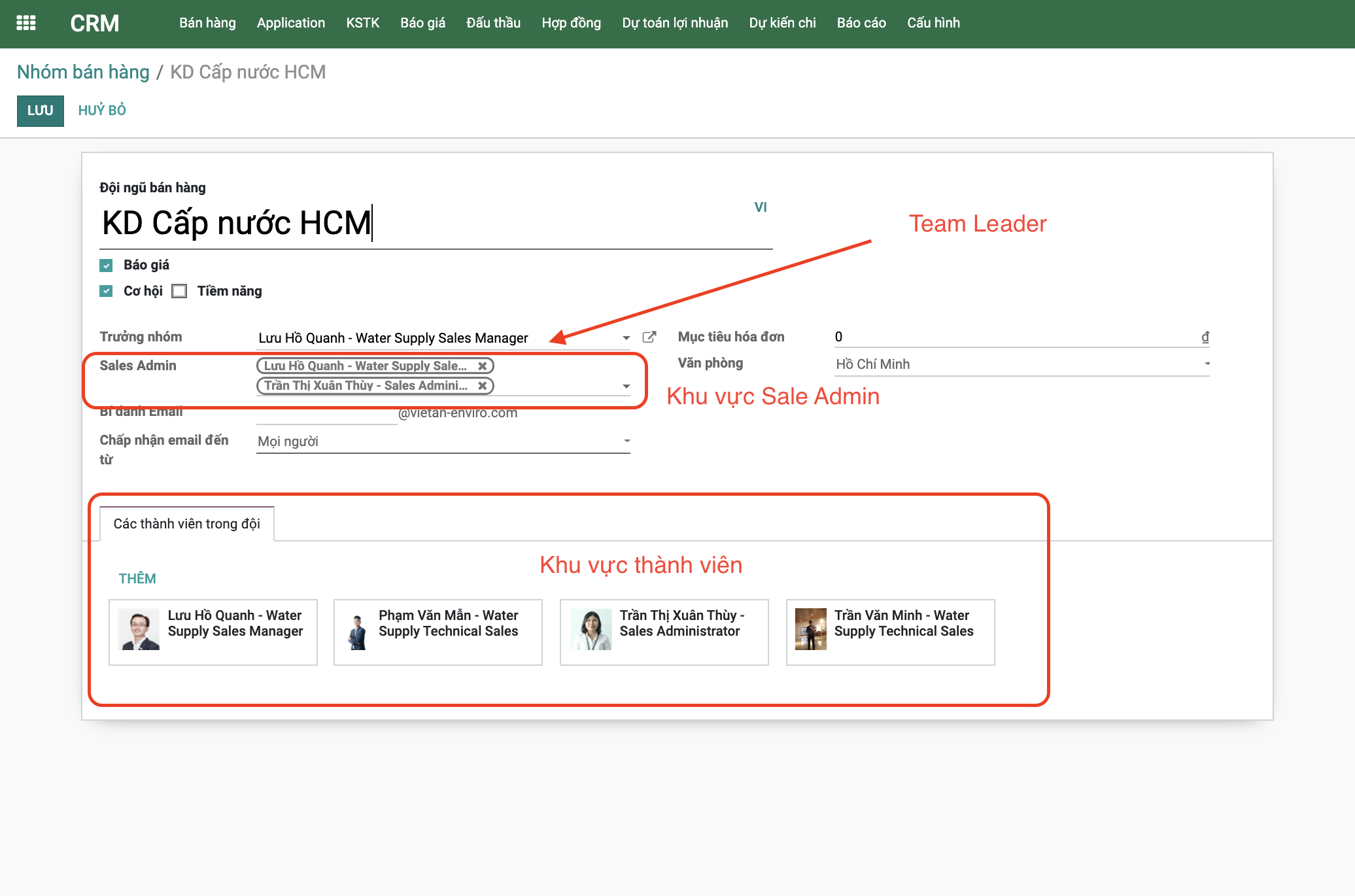Enable the Tiềm năng checkbox
Viewport: 1355px width, 896px height.
point(179,291)
